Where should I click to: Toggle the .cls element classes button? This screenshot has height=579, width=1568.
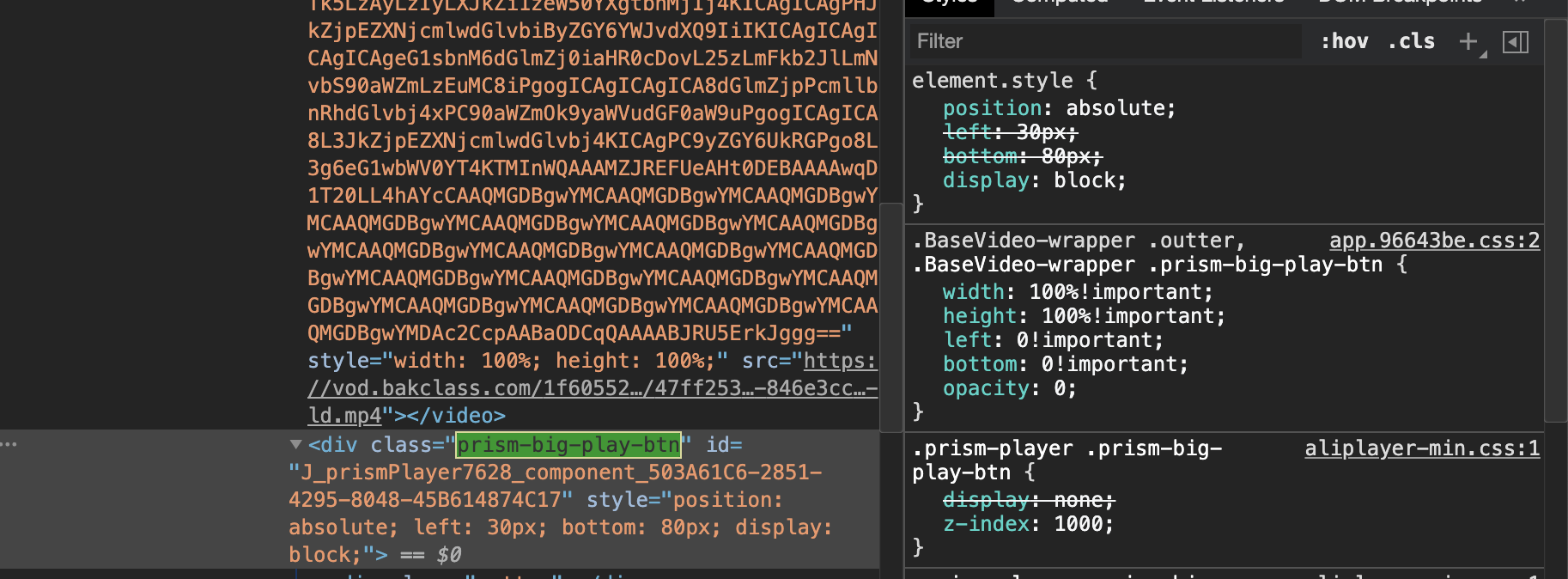click(1411, 41)
